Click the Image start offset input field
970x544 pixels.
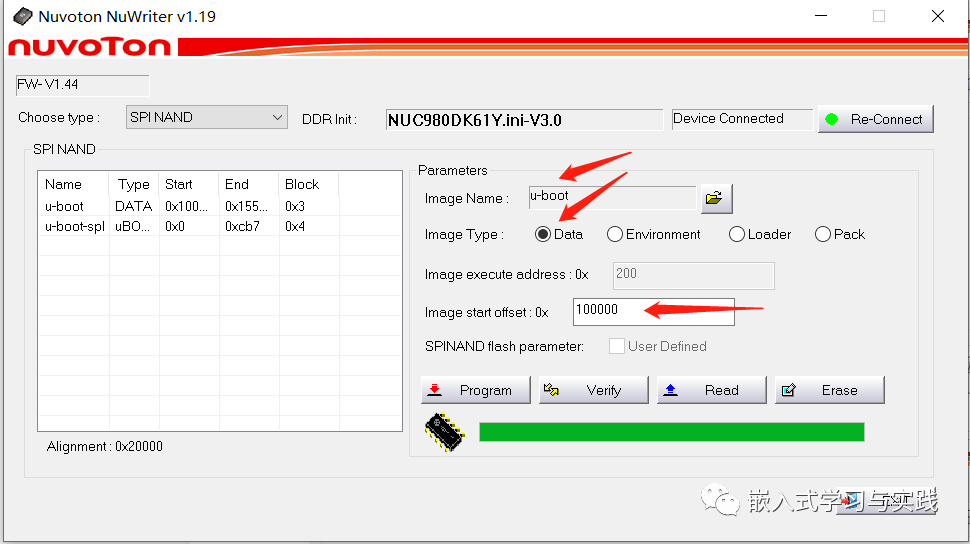pyautogui.click(x=654, y=311)
